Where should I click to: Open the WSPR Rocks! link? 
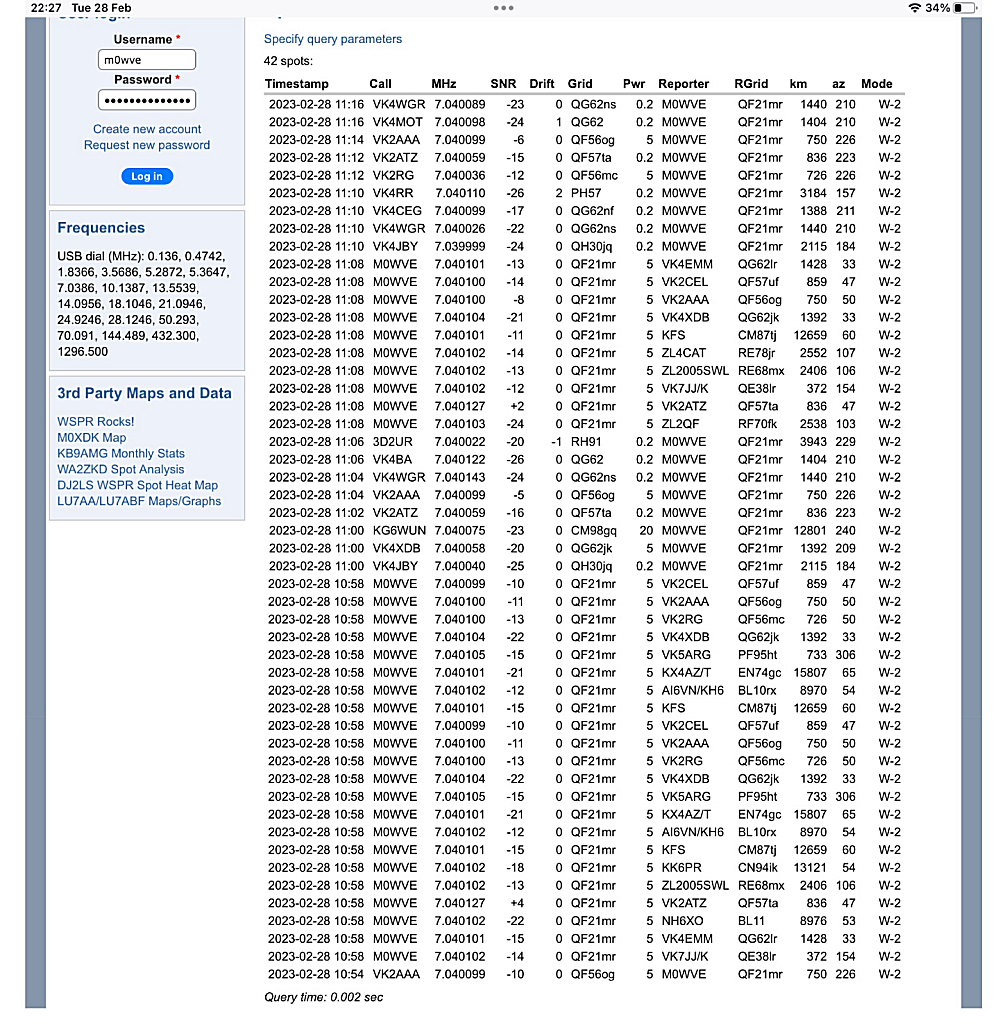(96, 422)
